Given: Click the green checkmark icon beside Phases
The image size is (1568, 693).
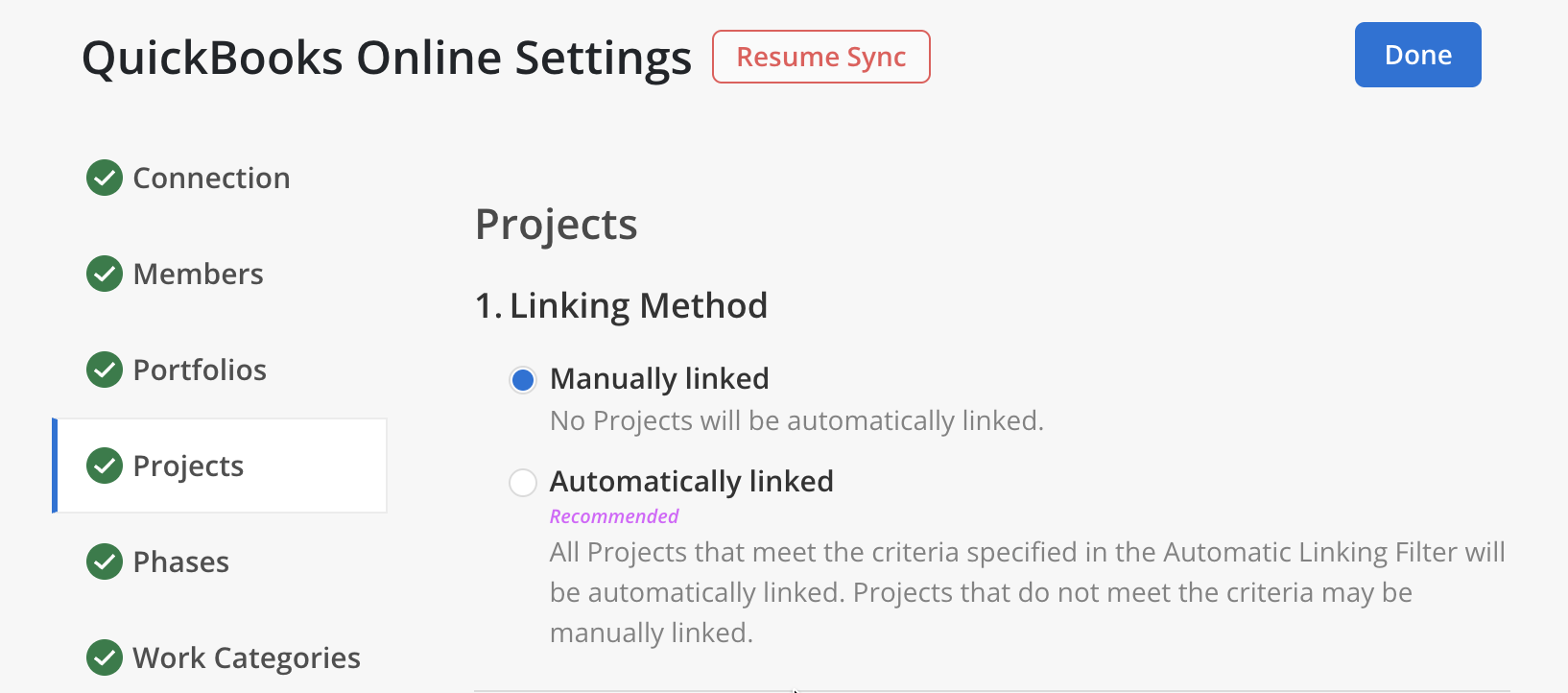Looking at the screenshot, I should 105,562.
